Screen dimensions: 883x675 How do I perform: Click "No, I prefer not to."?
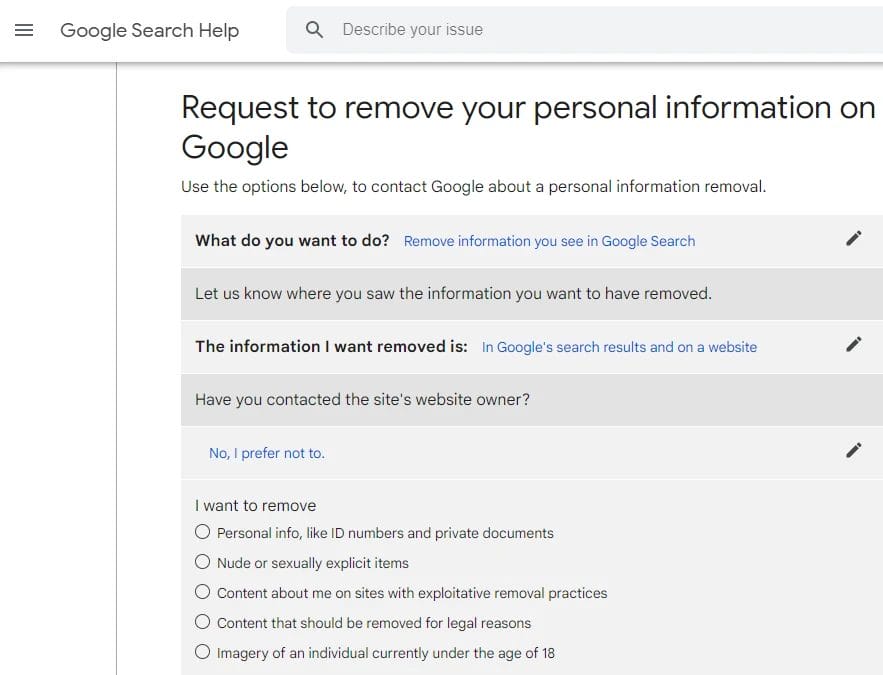coord(266,452)
